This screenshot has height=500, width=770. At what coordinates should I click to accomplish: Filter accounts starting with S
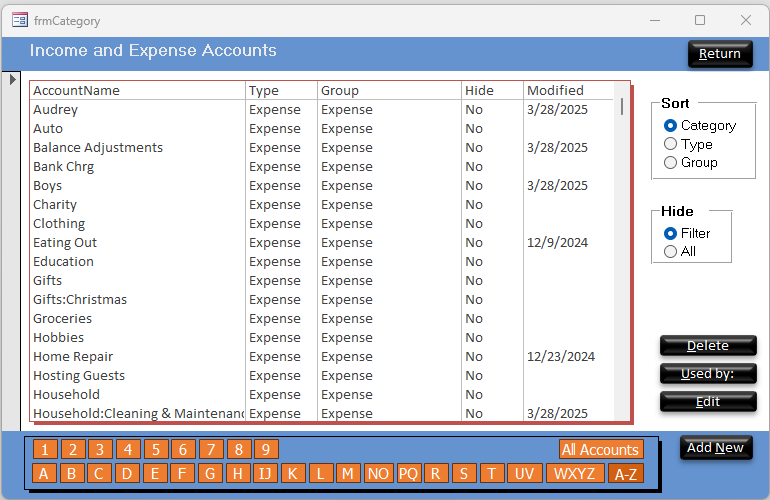(x=464, y=474)
